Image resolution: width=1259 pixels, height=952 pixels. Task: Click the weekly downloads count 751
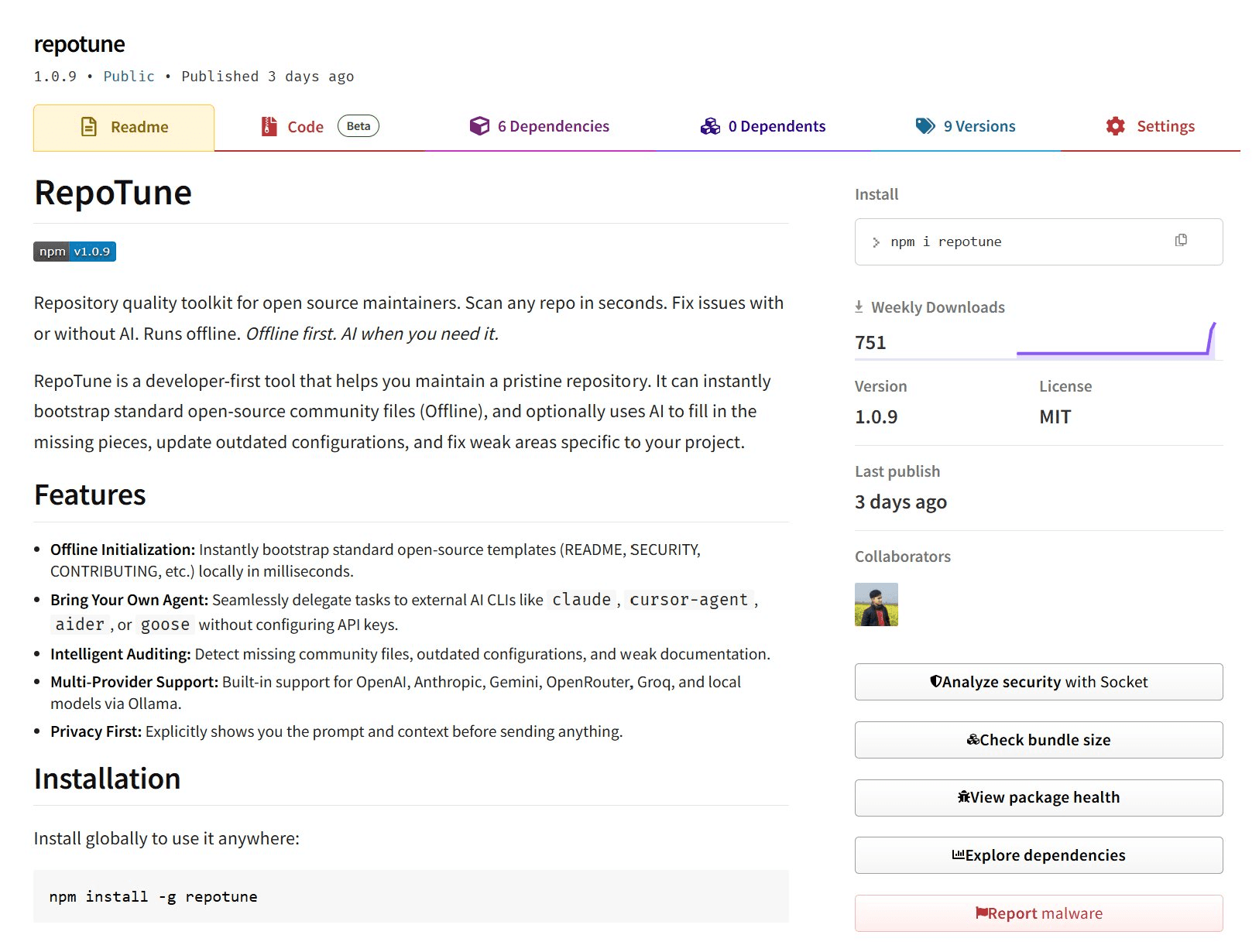(870, 342)
